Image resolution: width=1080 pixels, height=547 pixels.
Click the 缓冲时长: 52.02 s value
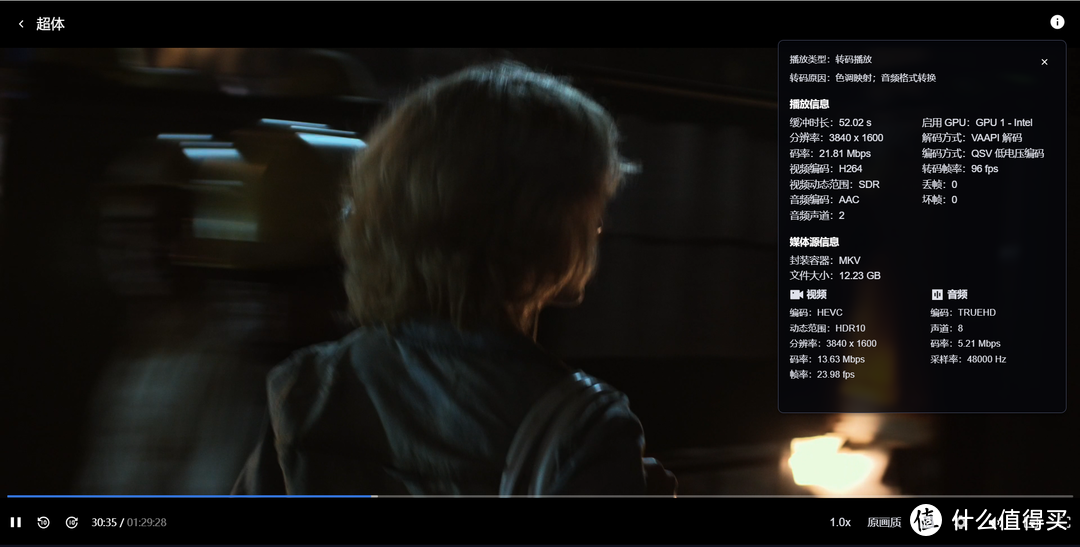click(830, 123)
